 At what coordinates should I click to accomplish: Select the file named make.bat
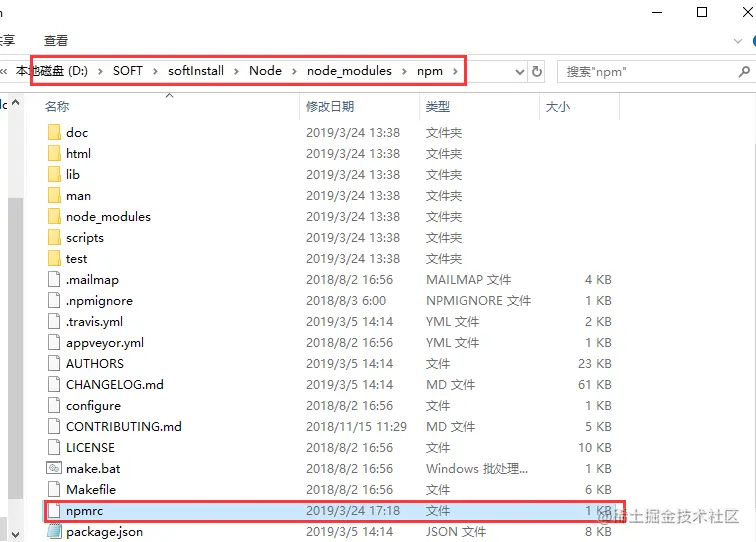coord(93,468)
